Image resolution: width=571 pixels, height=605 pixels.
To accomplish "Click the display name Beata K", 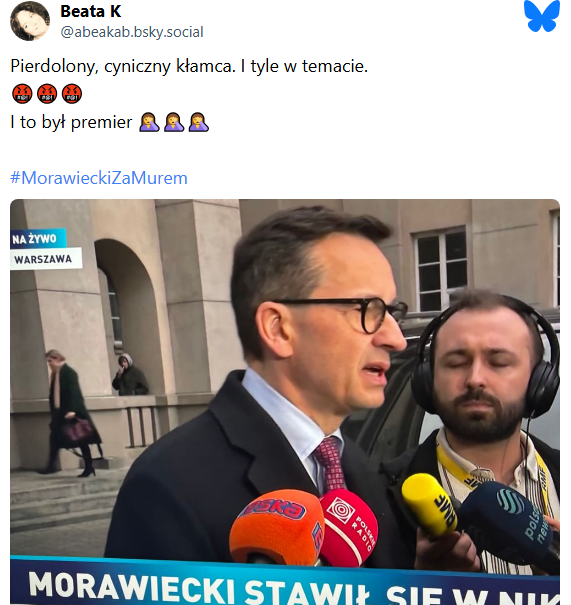I will [x=91, y=11].
